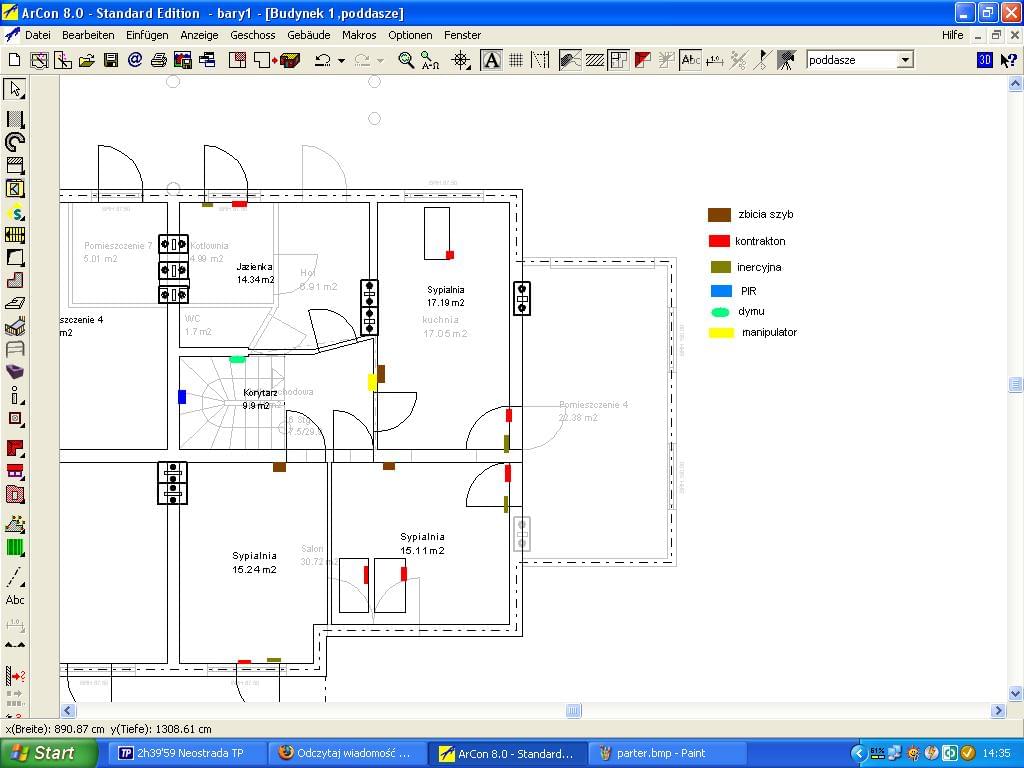Switch to 3D view with the 3D button

point(985,60)
